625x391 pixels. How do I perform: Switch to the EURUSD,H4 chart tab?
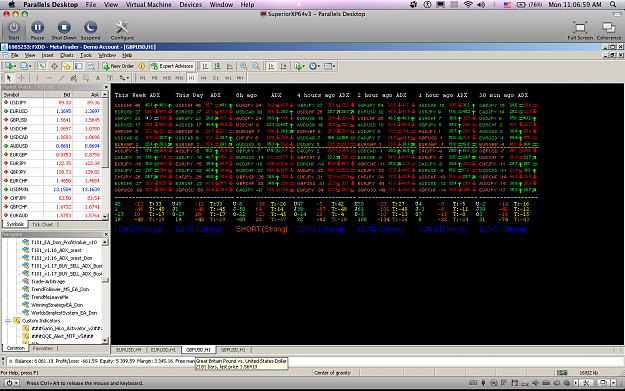[128, 350]
